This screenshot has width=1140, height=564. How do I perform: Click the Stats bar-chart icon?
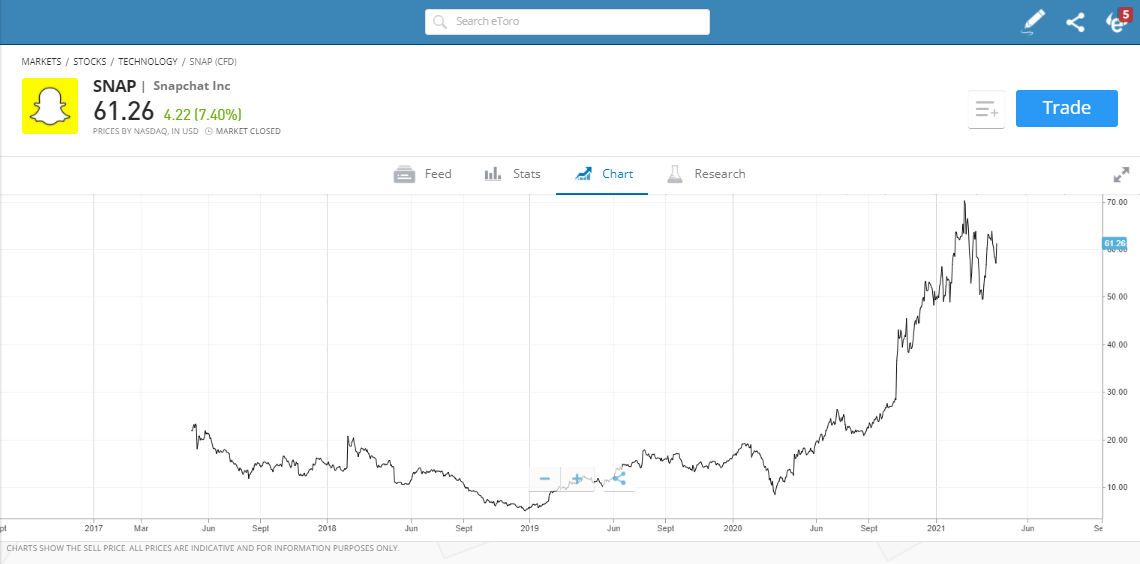(x=494, y=174)
